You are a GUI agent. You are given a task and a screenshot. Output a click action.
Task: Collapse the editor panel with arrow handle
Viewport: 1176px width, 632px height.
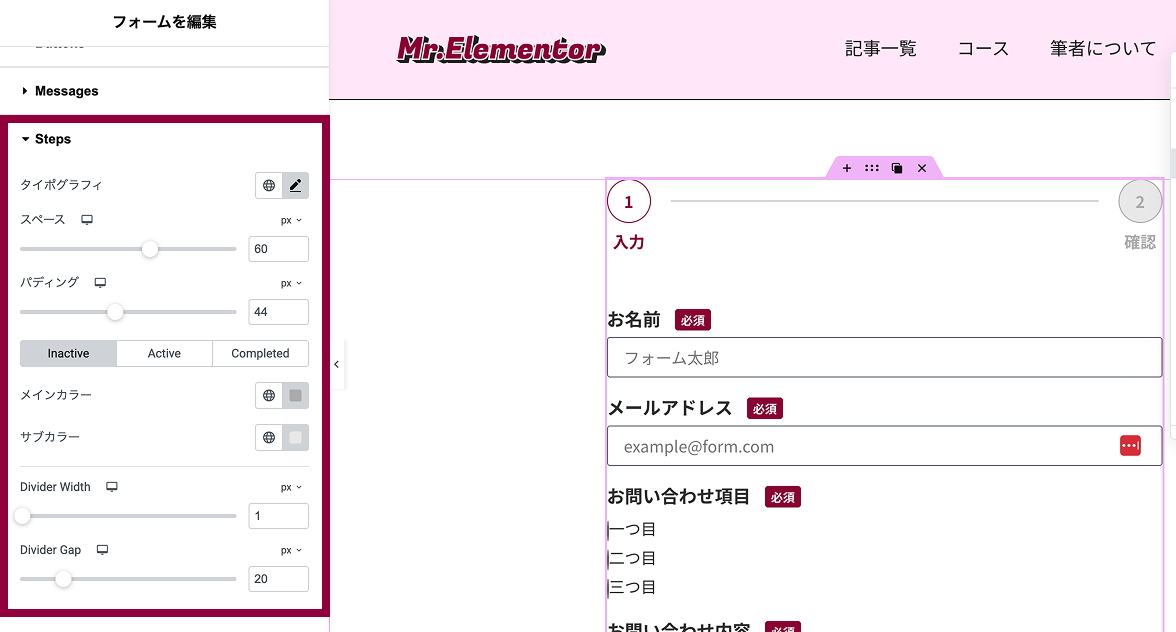pyautogui.click(x=337, y=364)
